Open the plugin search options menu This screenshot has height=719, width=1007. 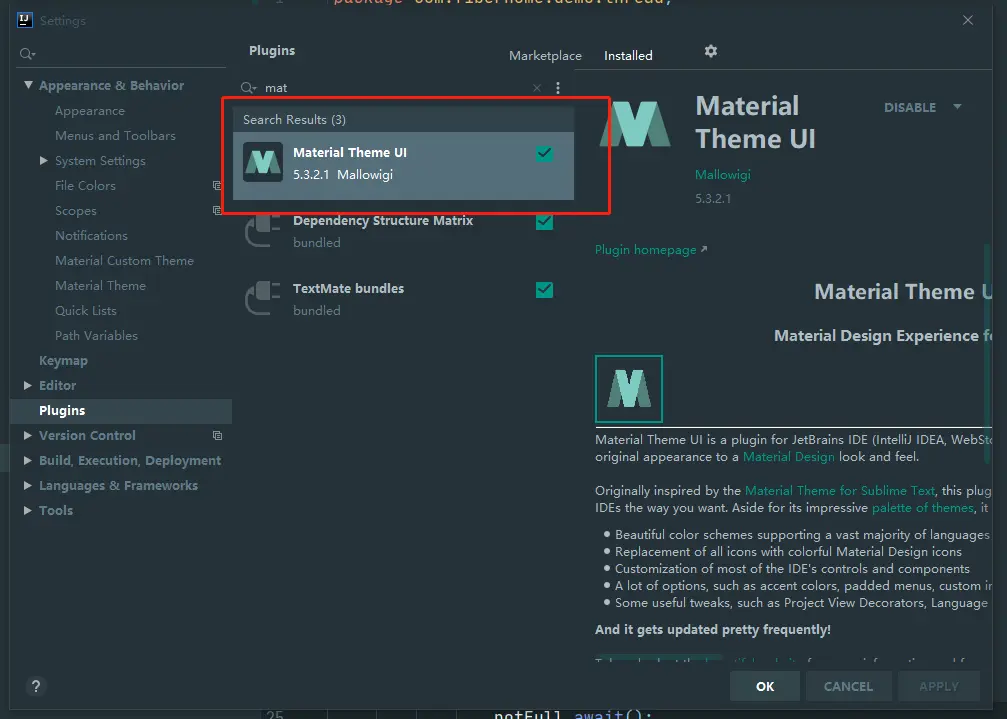(x=557, y=88)
